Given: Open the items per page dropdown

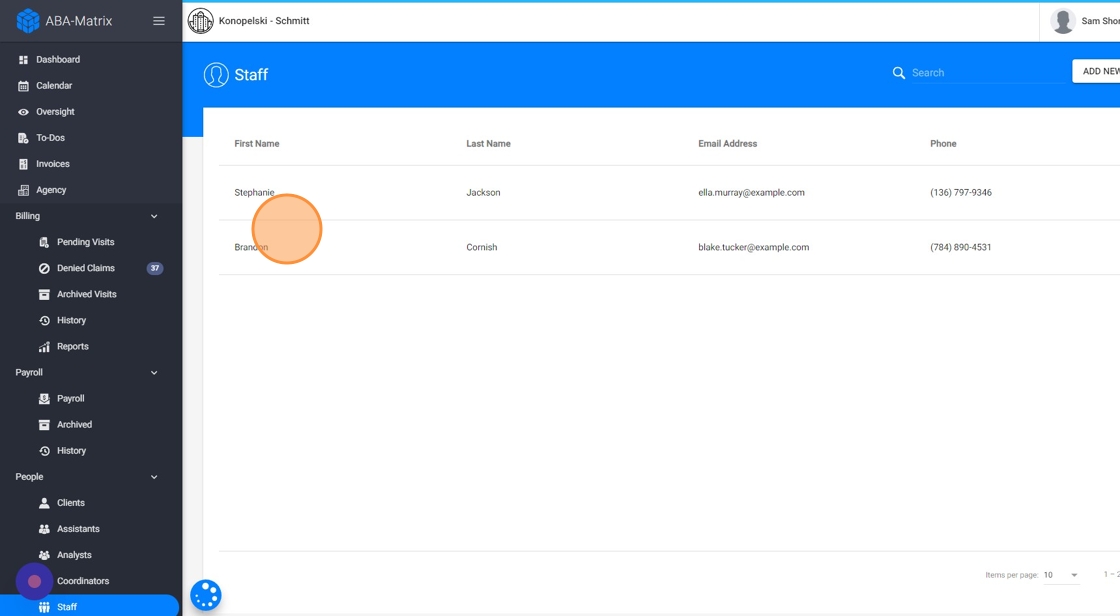Looking at the screenshot, I should click(1061, 575).
